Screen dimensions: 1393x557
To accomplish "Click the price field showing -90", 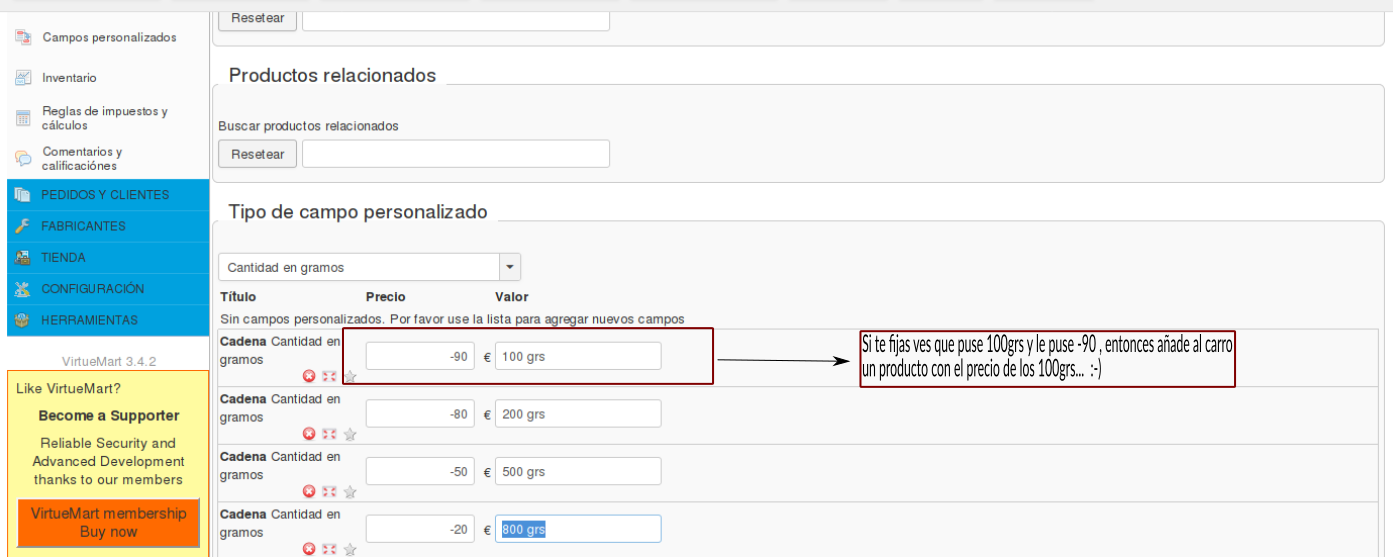I will click(x=420, y=356).
